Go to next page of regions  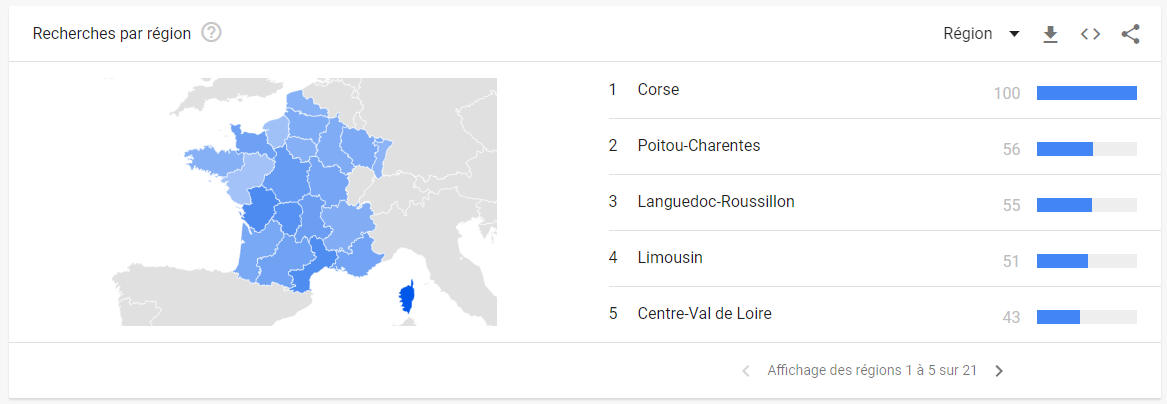pos(999,371)
